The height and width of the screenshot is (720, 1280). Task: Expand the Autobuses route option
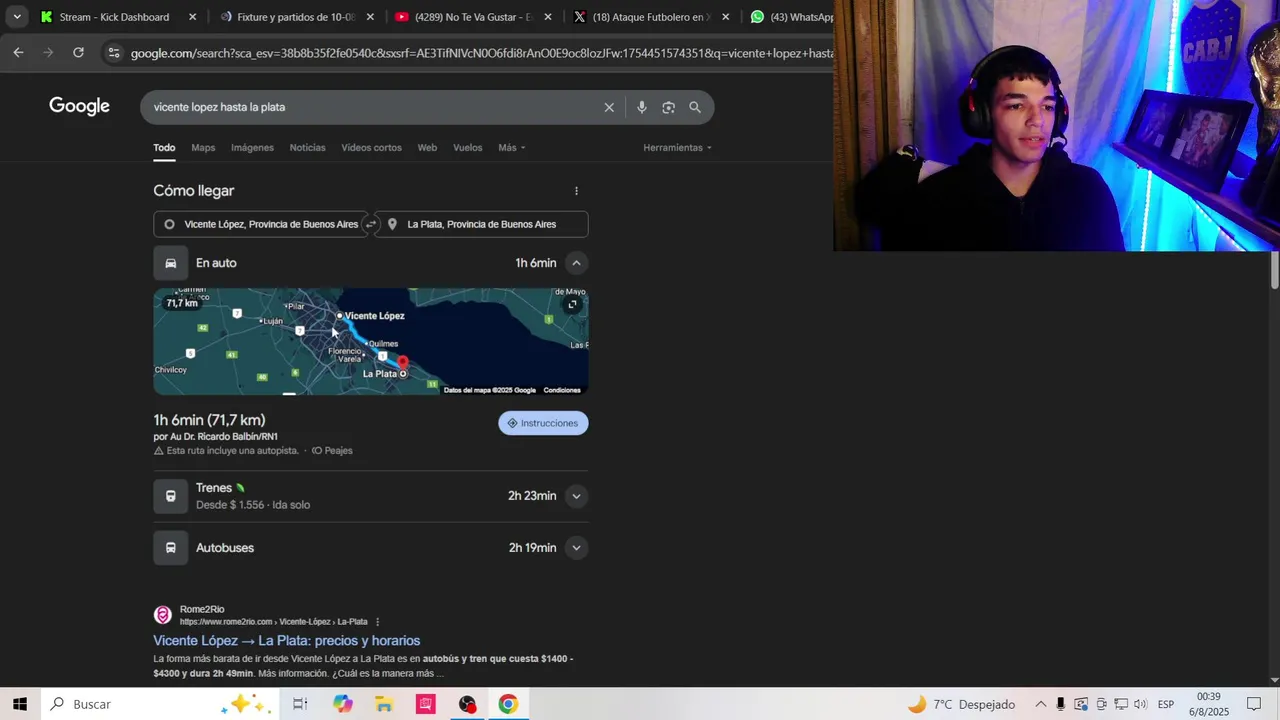(576, 548)
